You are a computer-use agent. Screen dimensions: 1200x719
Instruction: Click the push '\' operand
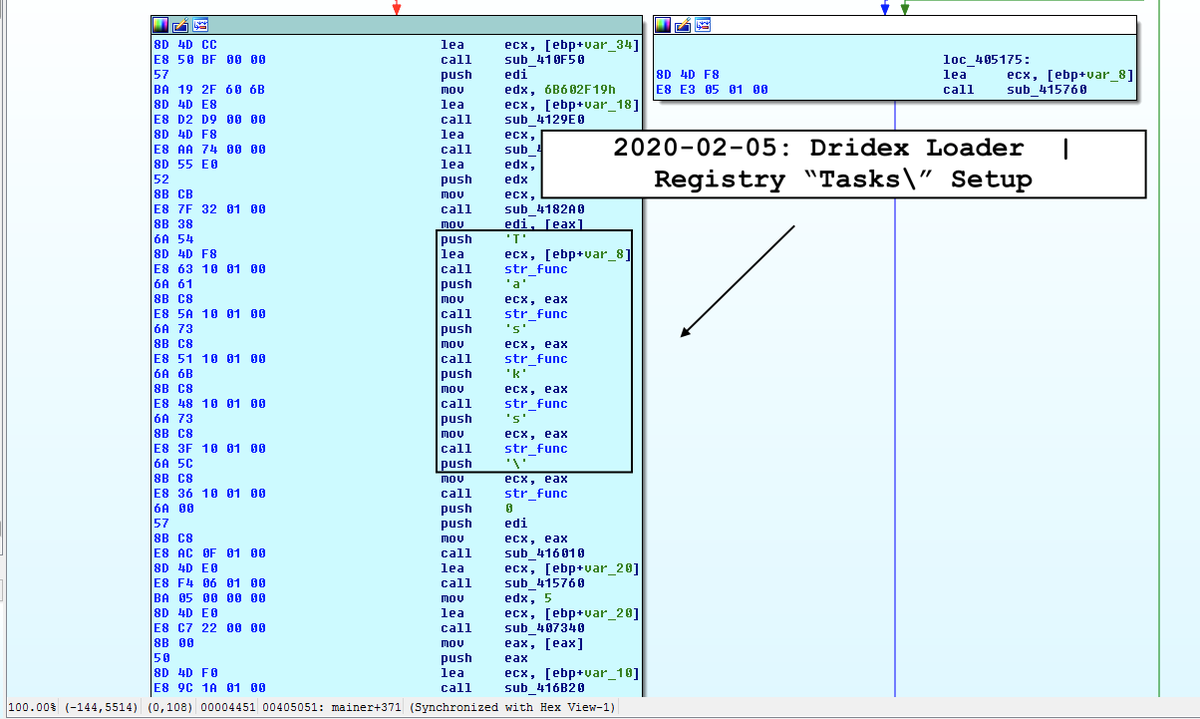point(516,464)
